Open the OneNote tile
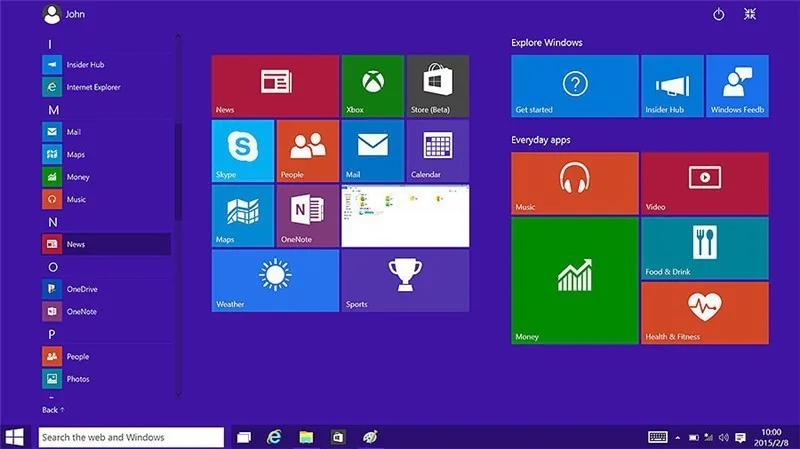 pos(308,216)
